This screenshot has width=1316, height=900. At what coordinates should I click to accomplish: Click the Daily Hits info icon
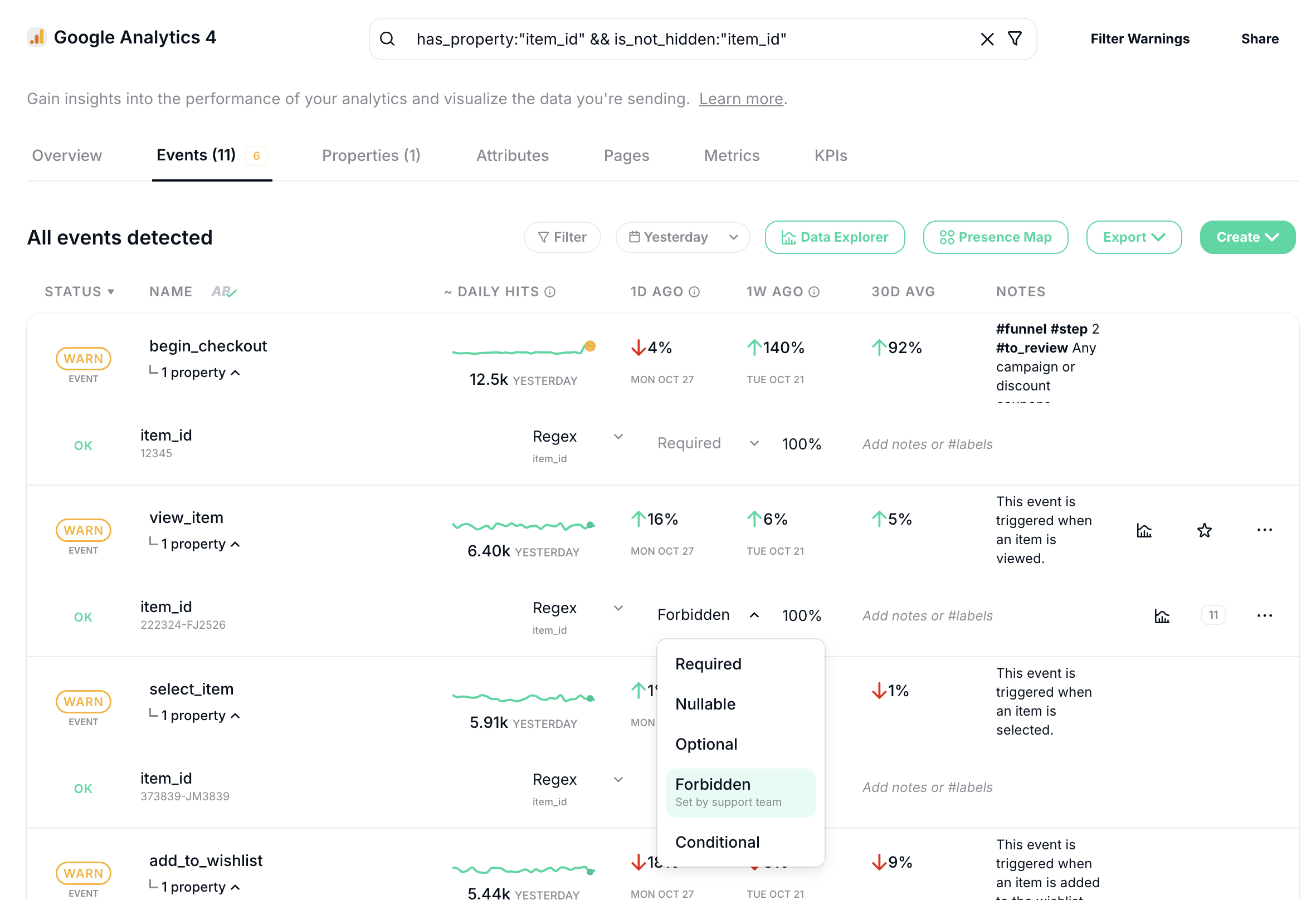pyautogui.click(x=550, y=292)
